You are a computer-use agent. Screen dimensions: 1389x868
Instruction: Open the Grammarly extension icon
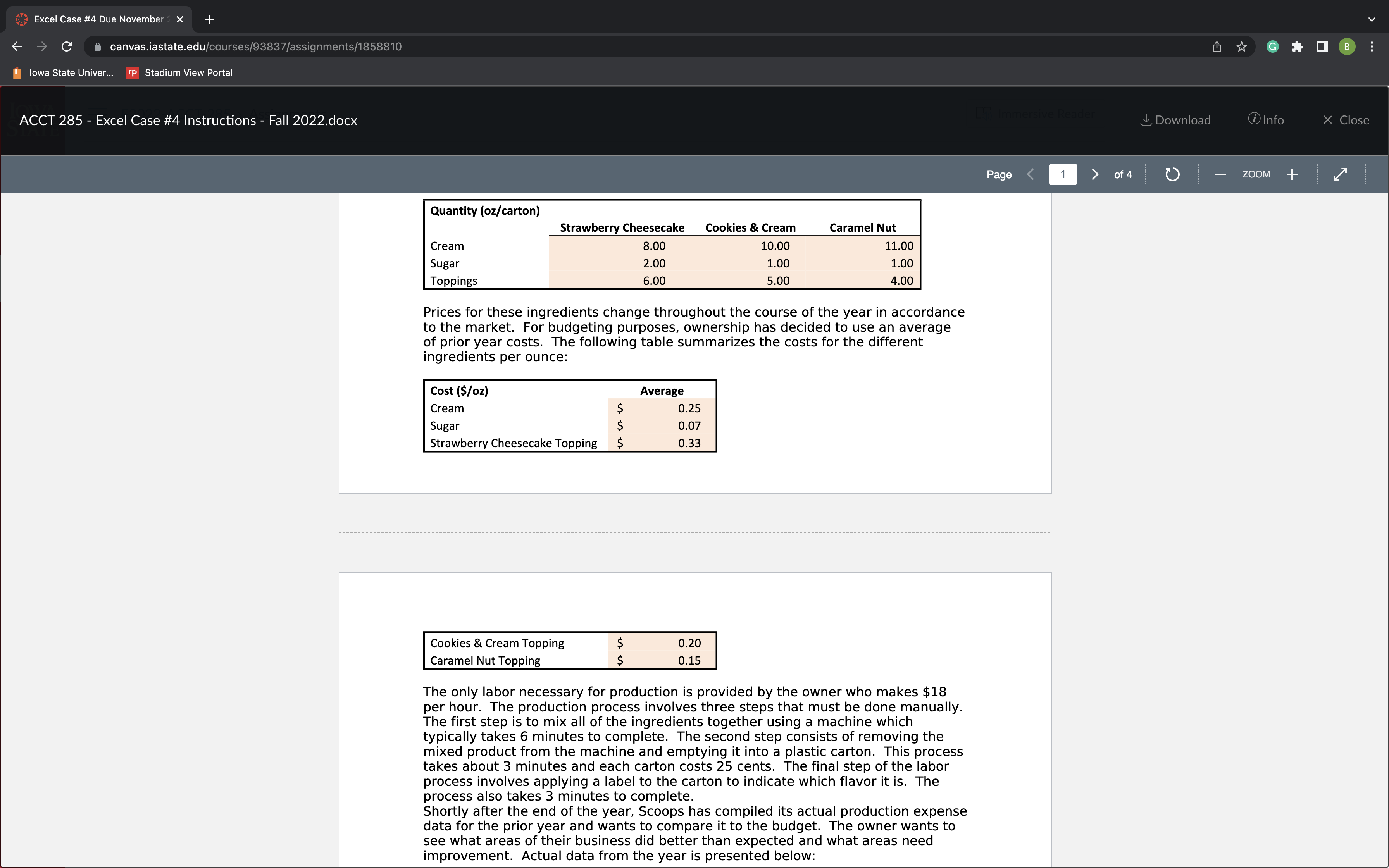[1272, 46]
